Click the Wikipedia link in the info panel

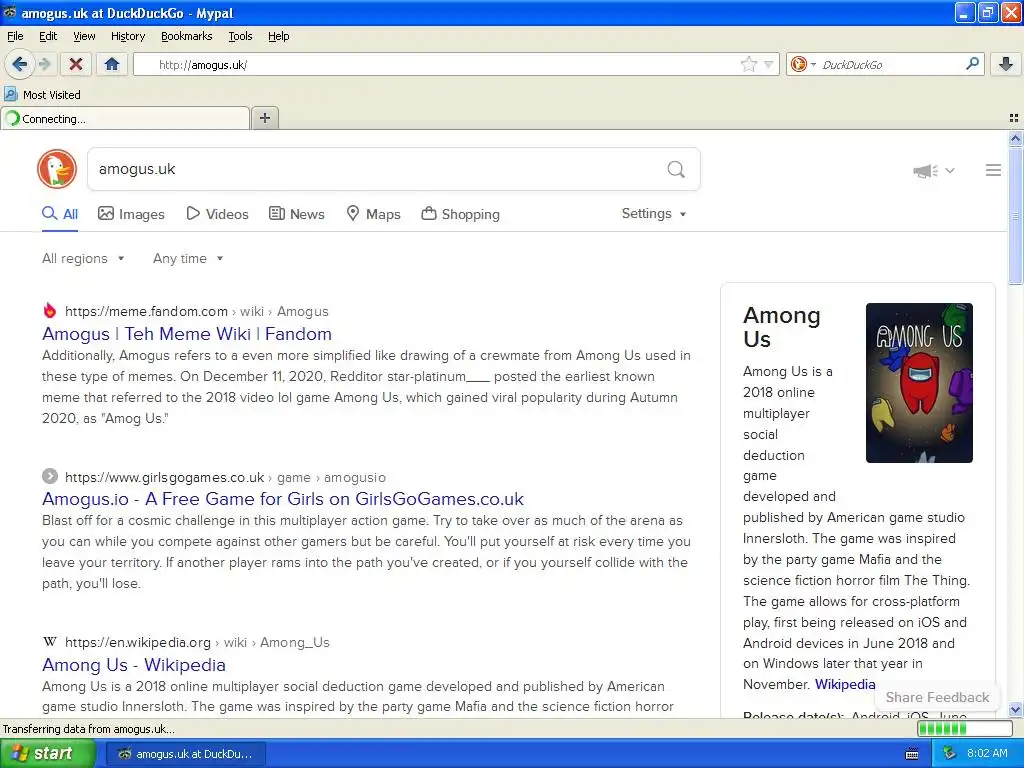point(845,684)
